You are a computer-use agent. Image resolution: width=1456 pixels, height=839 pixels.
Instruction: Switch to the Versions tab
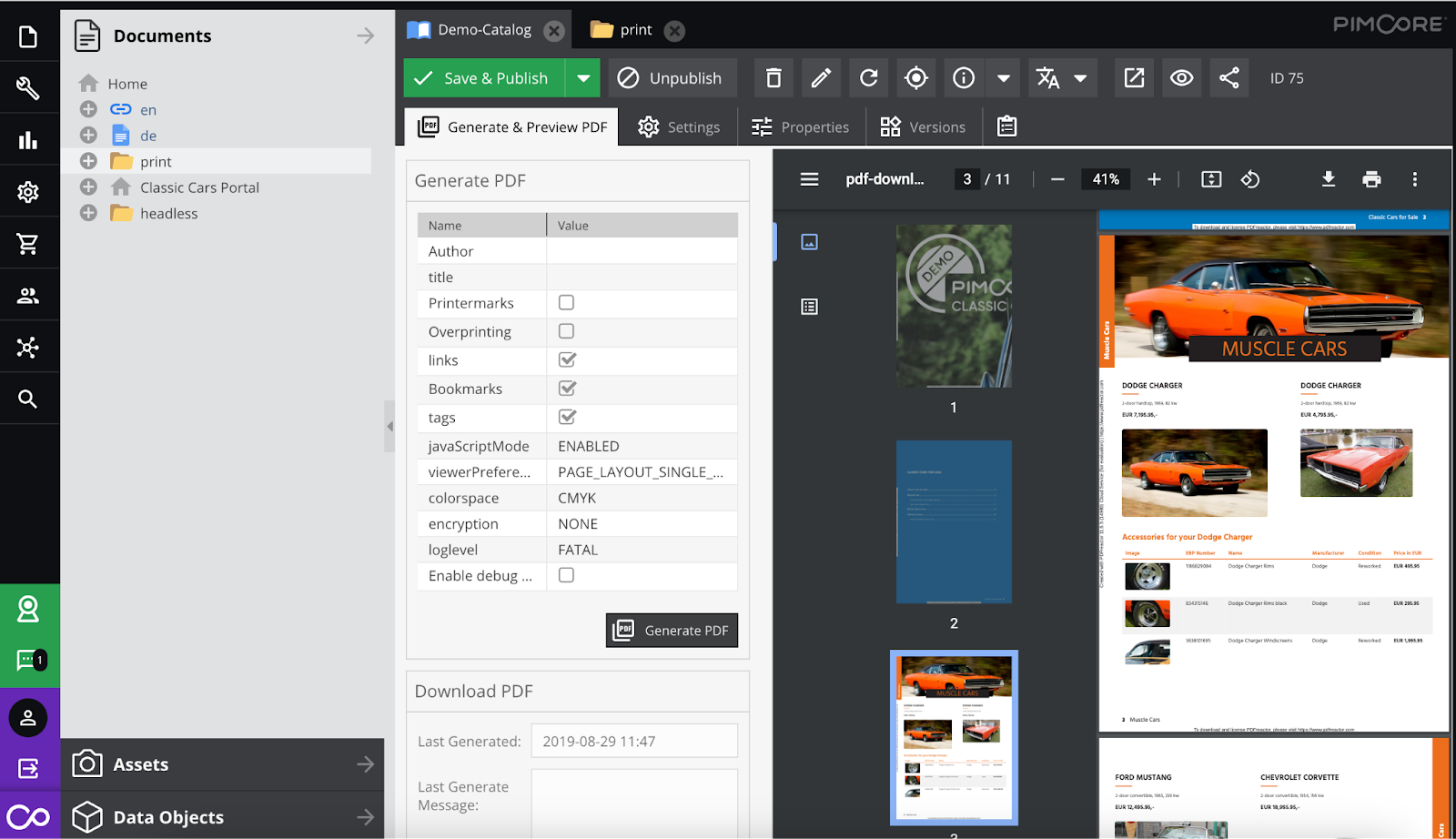click(x=924, y=127)
